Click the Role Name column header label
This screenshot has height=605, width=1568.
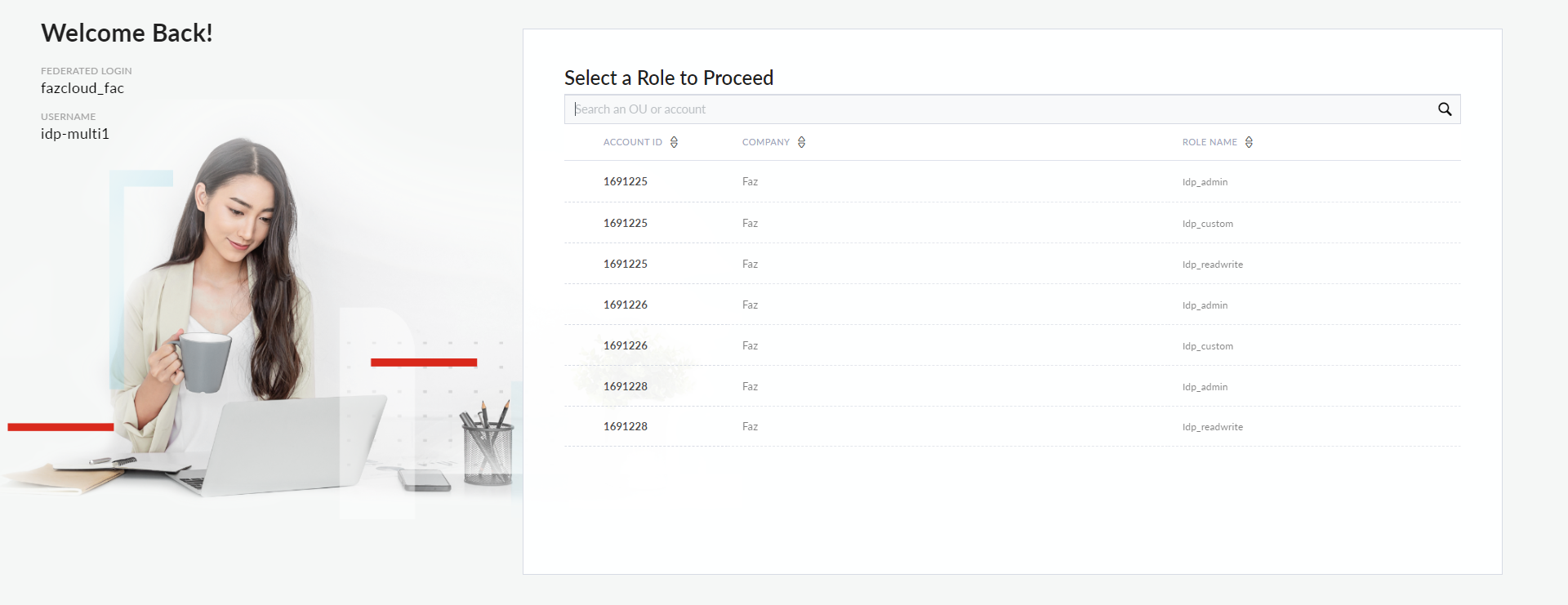click(1209, 142)
